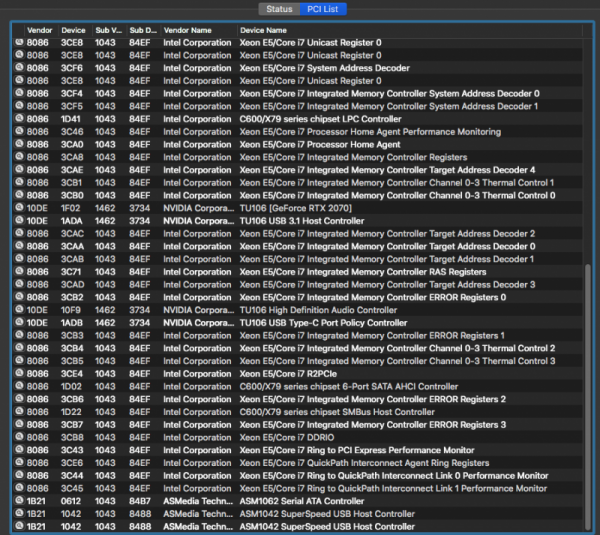Click magnifier icon for C600/X79 SMBus Host Controller
Viewport: 600px width, 535px height.
tap(19, 412)
